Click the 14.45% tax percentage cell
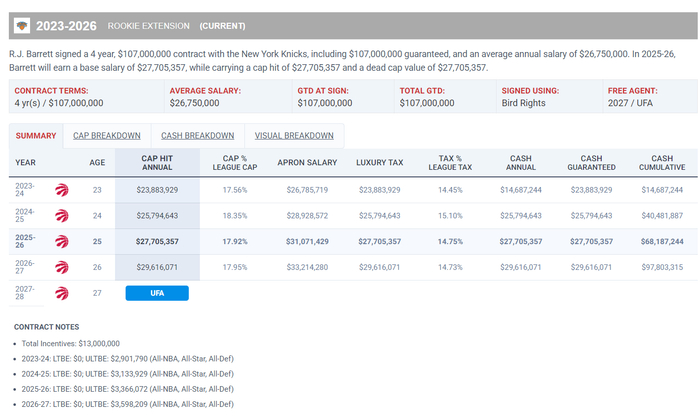The image size is (700, 419). click(450, 190)
